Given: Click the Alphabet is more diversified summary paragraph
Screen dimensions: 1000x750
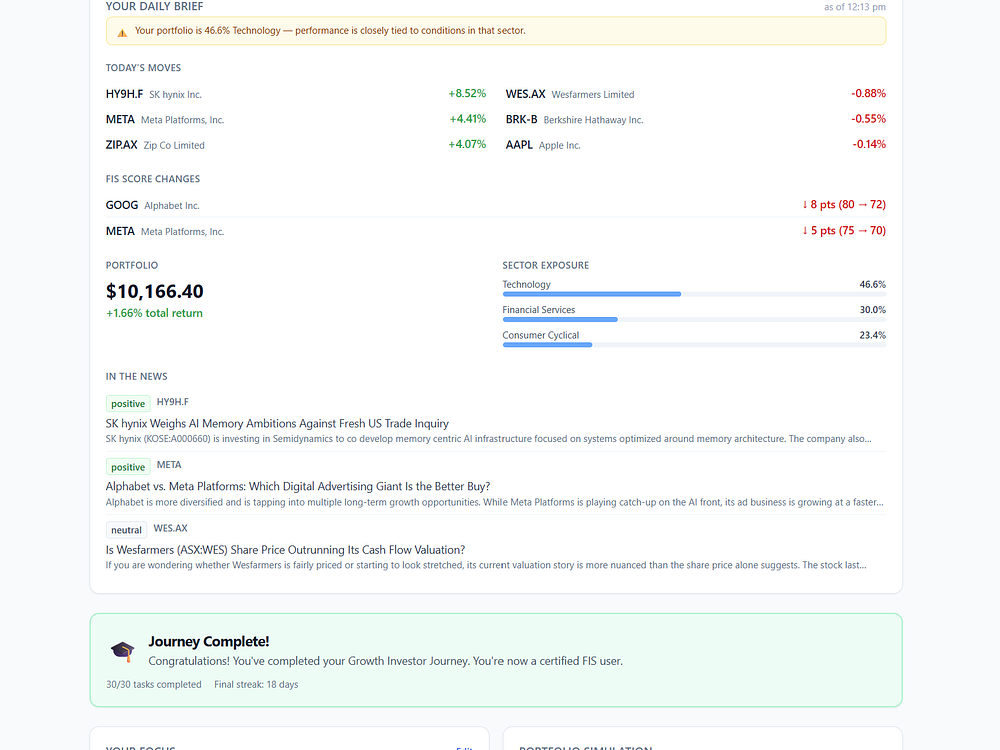Looking at the screenshot, I should tap(495, 502).
